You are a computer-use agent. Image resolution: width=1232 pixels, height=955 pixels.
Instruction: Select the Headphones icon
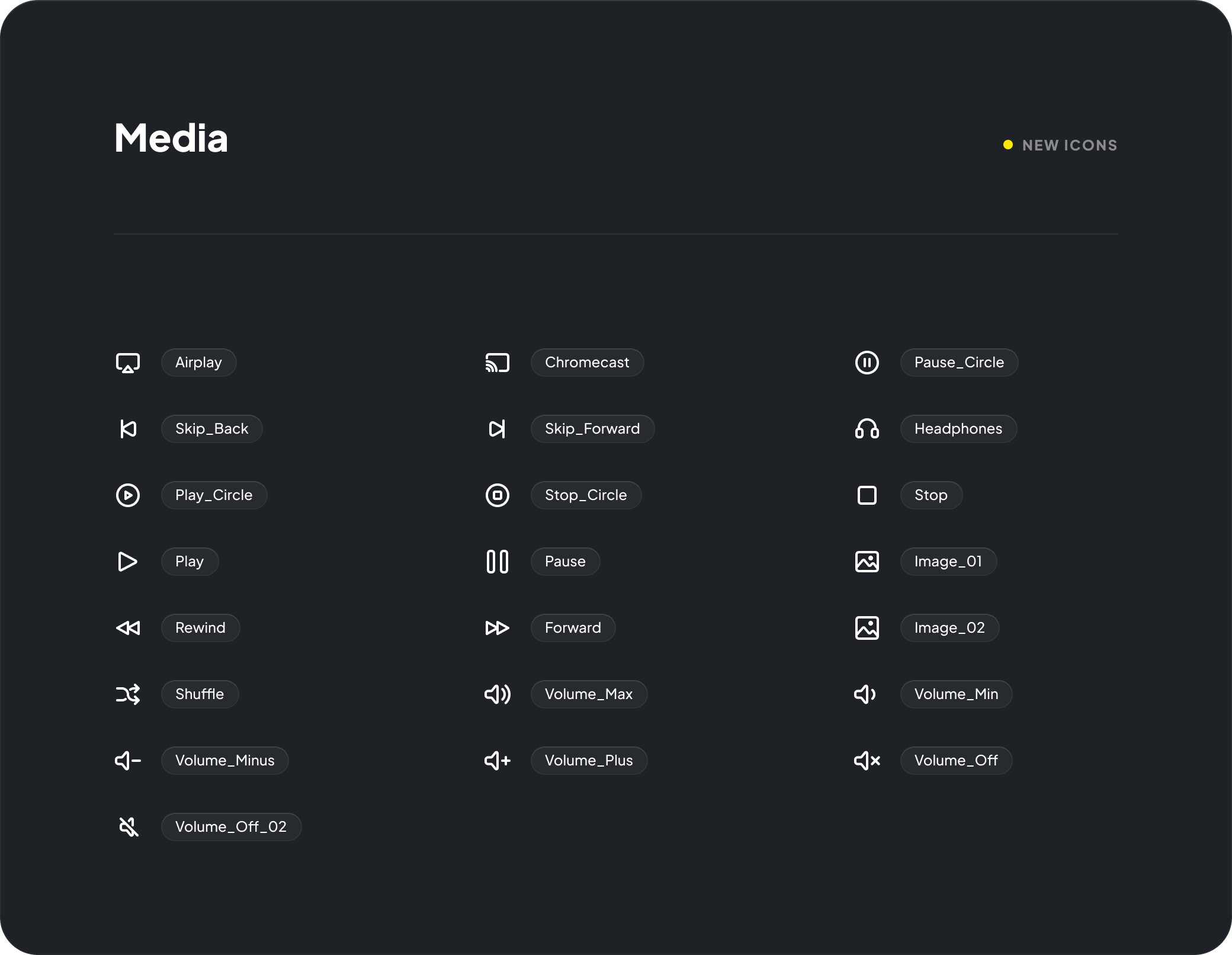click(x=867, y=429)
